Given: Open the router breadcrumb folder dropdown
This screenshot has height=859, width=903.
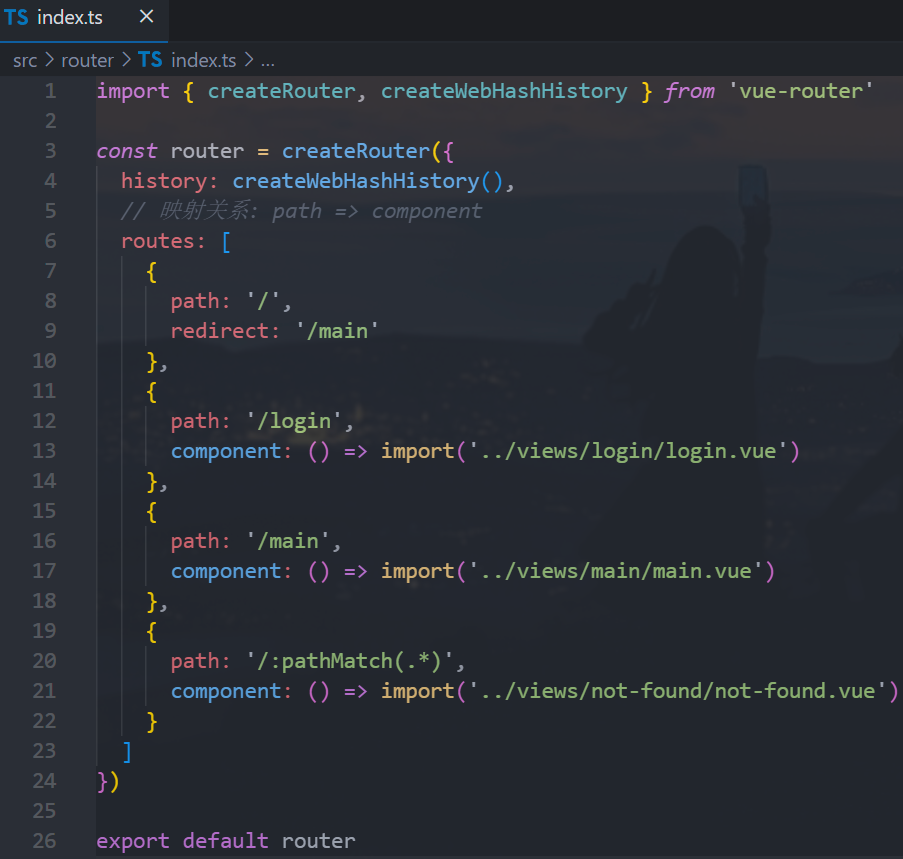Looking at the screenshot, I should tap(87, 61).
